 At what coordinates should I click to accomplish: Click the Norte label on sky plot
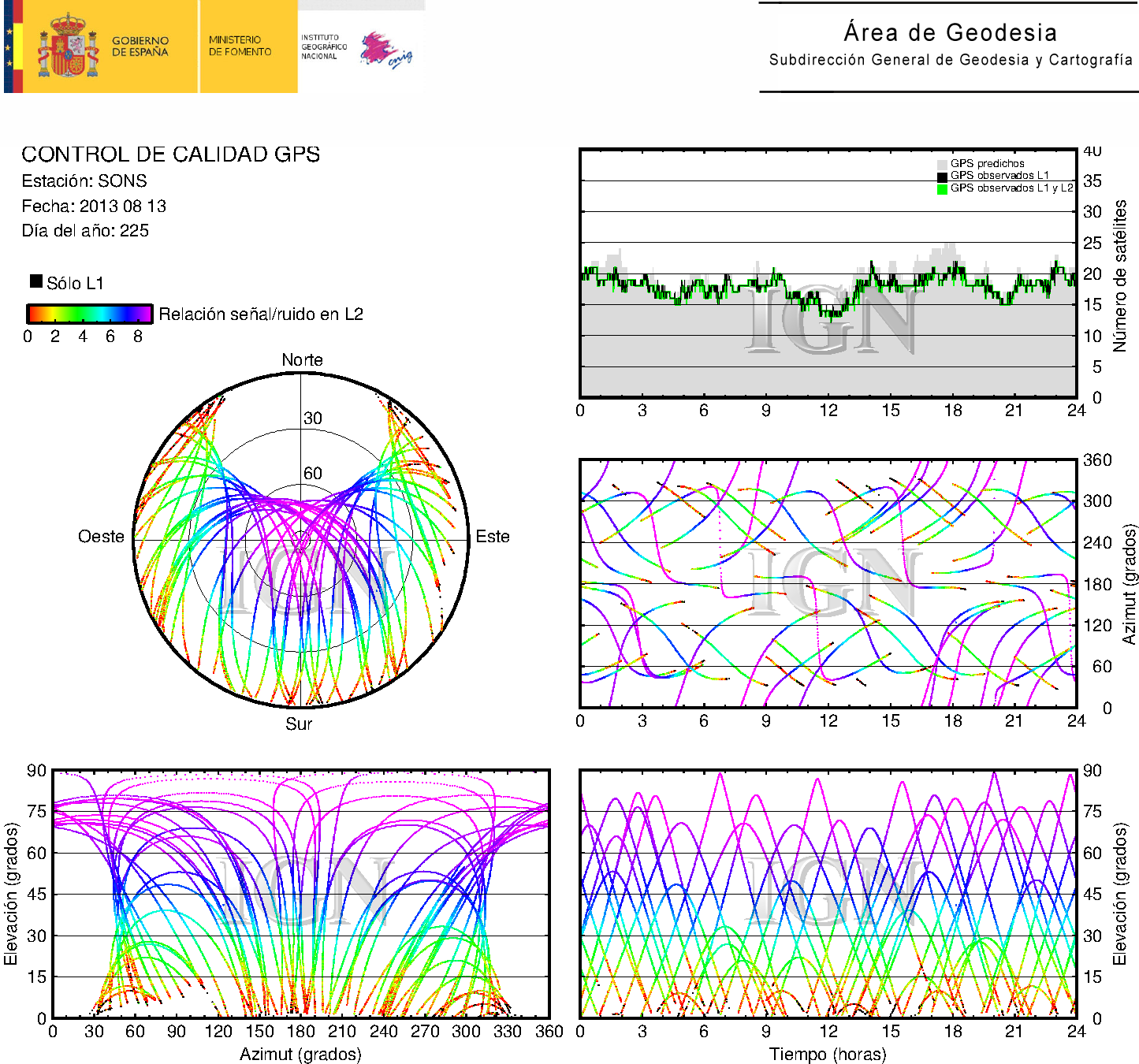tap(302, 360)
